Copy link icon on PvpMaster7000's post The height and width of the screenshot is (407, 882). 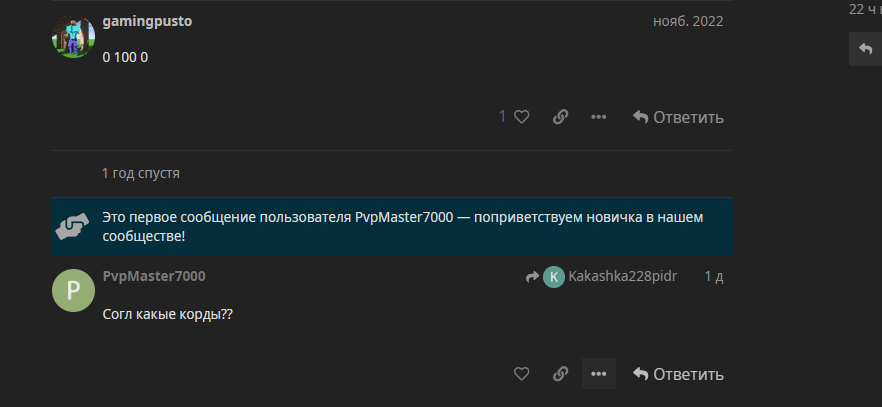[x=560, y=374]
